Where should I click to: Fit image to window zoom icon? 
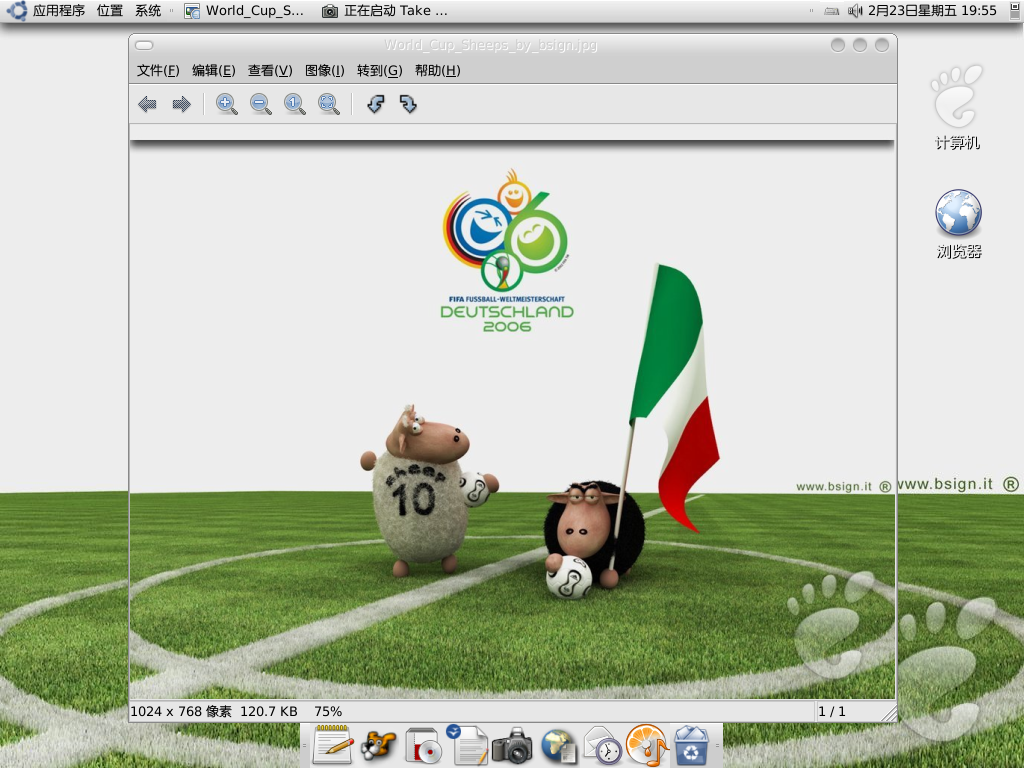[x=328, y=104]
